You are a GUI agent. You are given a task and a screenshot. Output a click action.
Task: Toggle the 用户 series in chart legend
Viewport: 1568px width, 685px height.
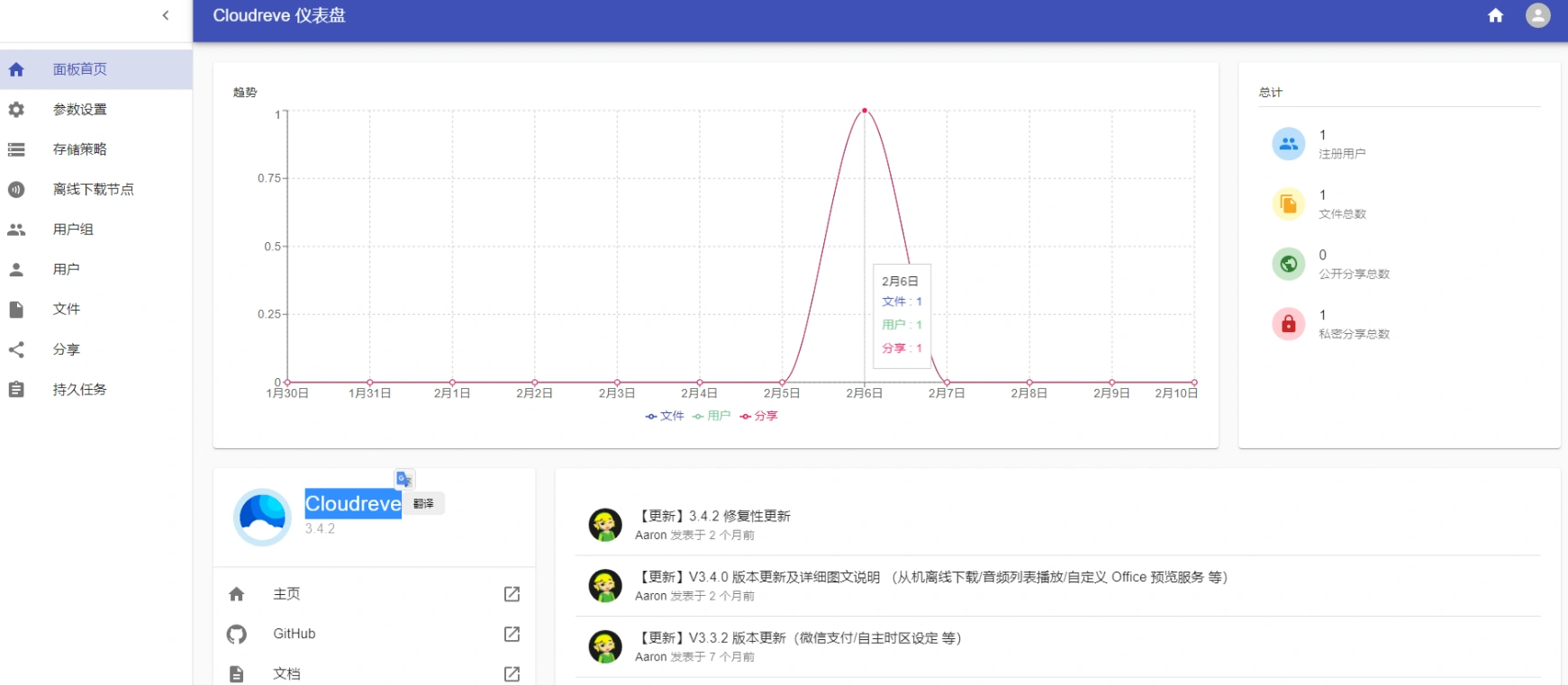tap(711, 416)
